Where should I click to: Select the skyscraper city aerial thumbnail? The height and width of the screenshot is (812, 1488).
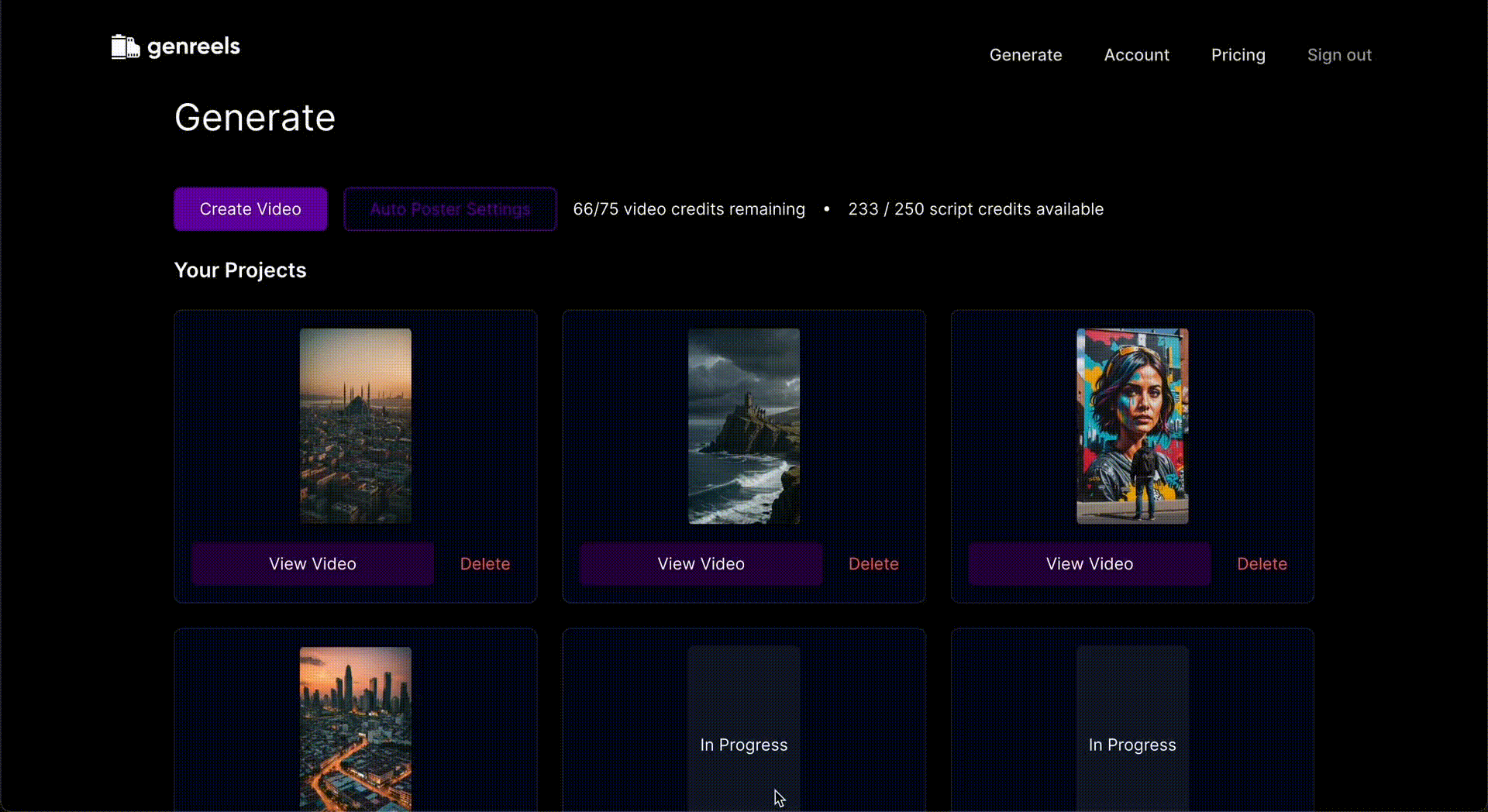point(356,728)
